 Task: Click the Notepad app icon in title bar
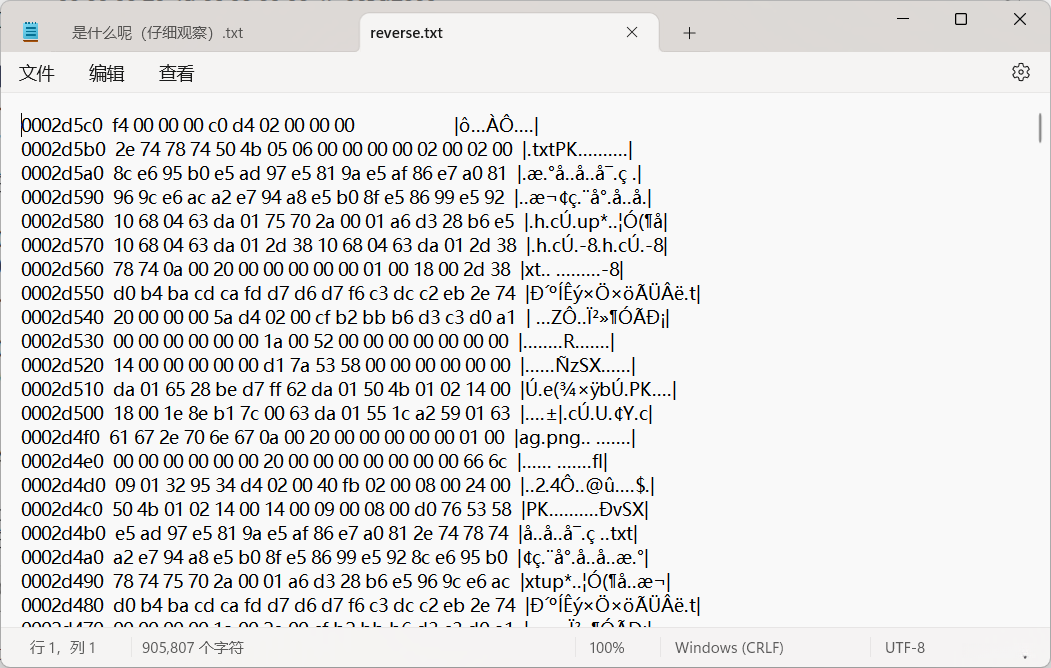pyautogui.click(x=30, y=32)
